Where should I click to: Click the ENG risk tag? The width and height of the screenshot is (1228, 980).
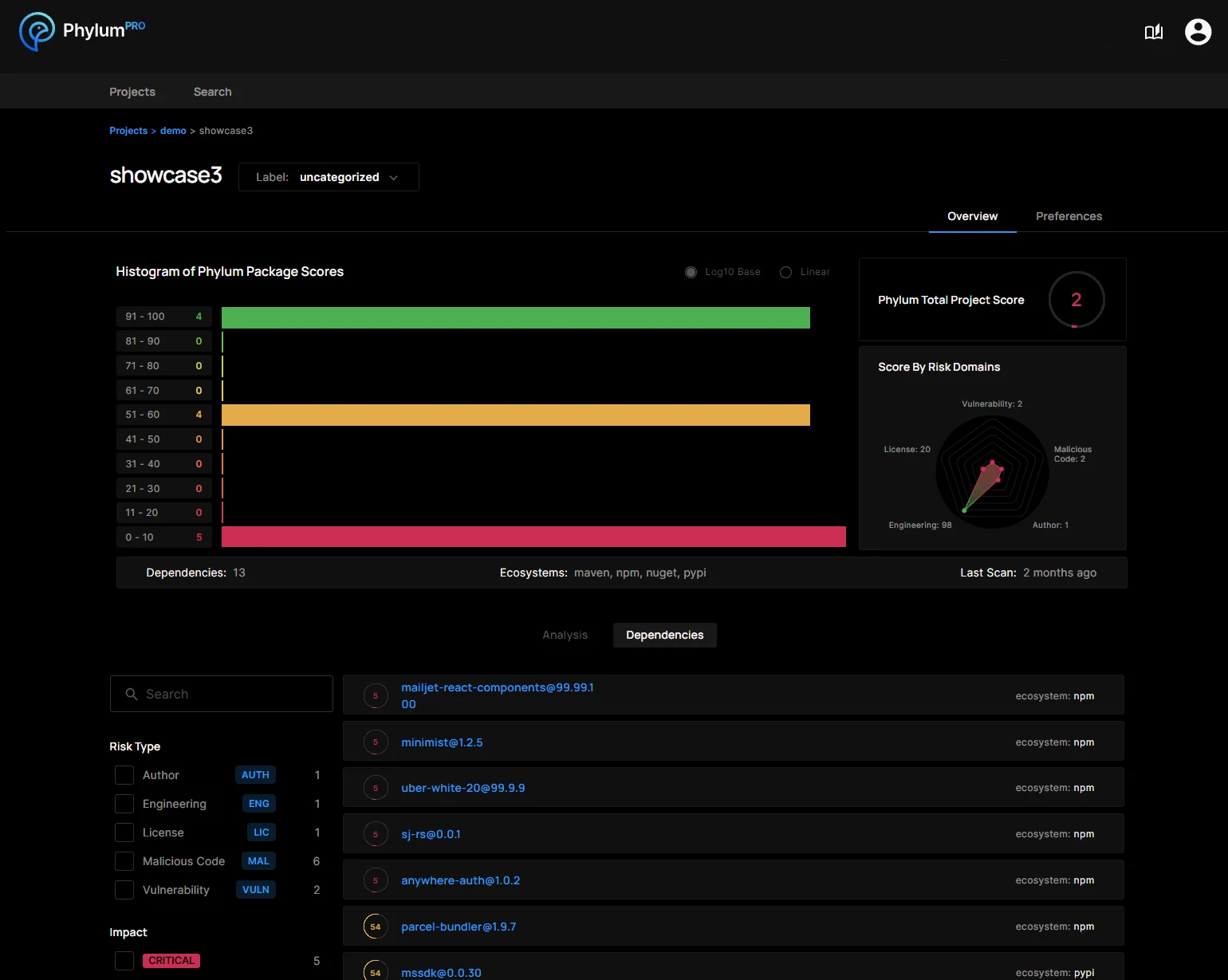pos(258,804)
